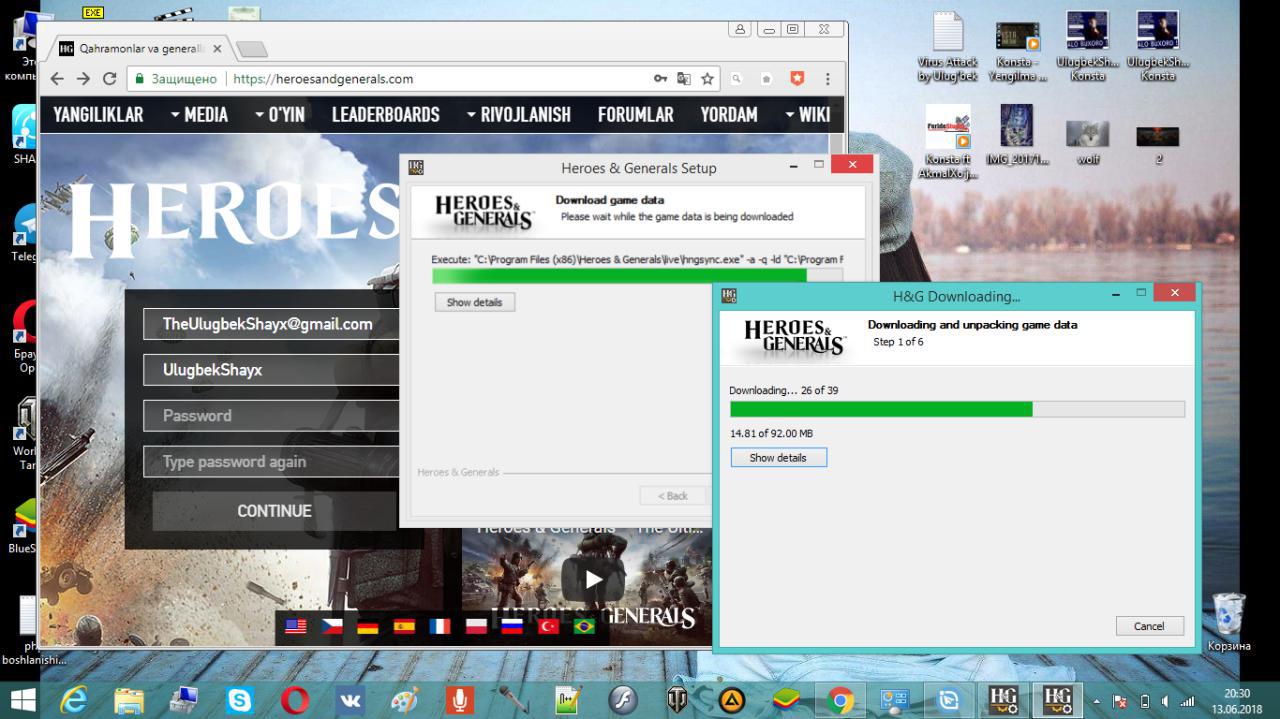This screenshot has width=1280, height=719.
Task: Reload the Heroes & Generals page
Action: click(x=110, y=79)
